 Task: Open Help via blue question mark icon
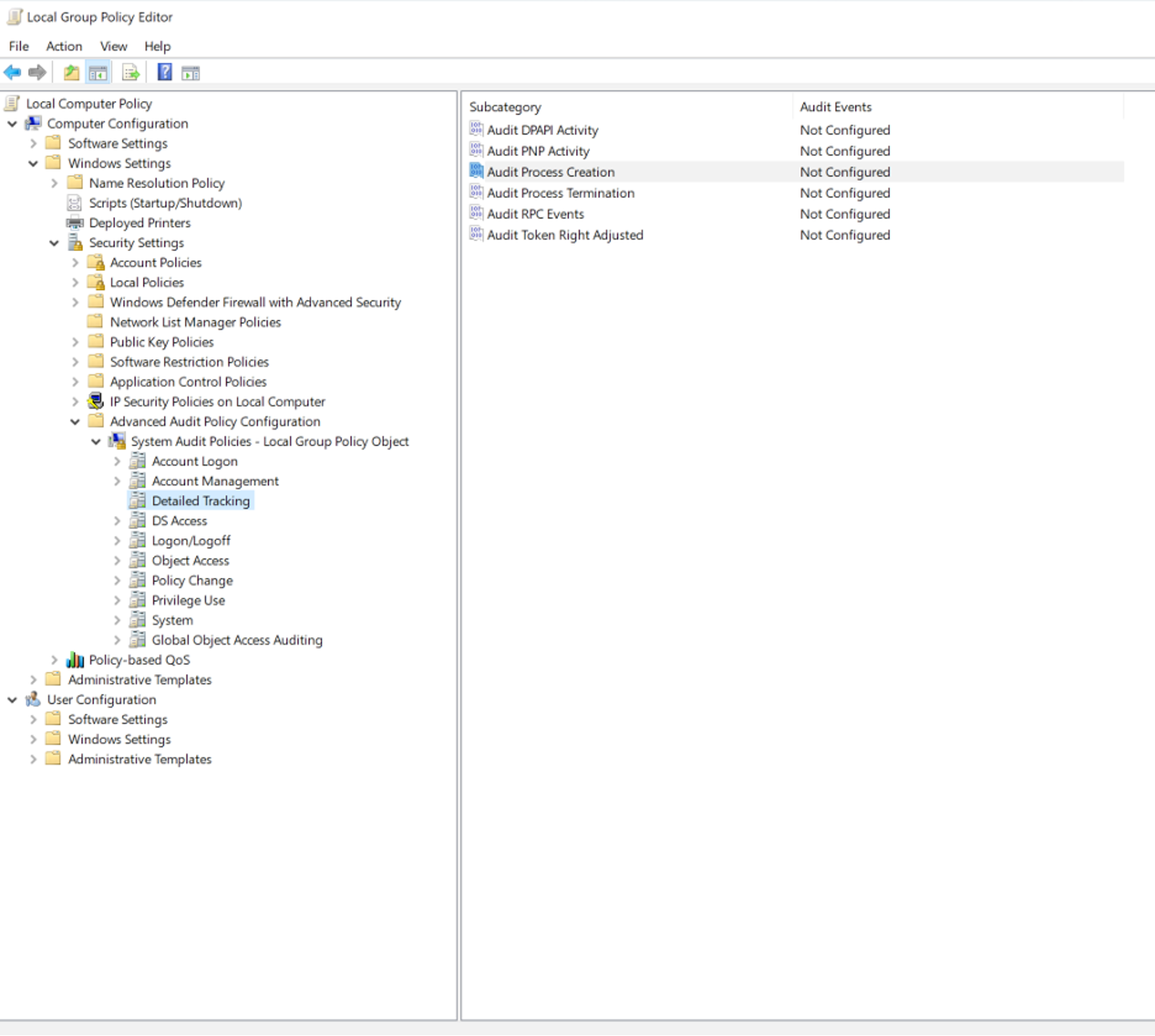click(164, 73)
